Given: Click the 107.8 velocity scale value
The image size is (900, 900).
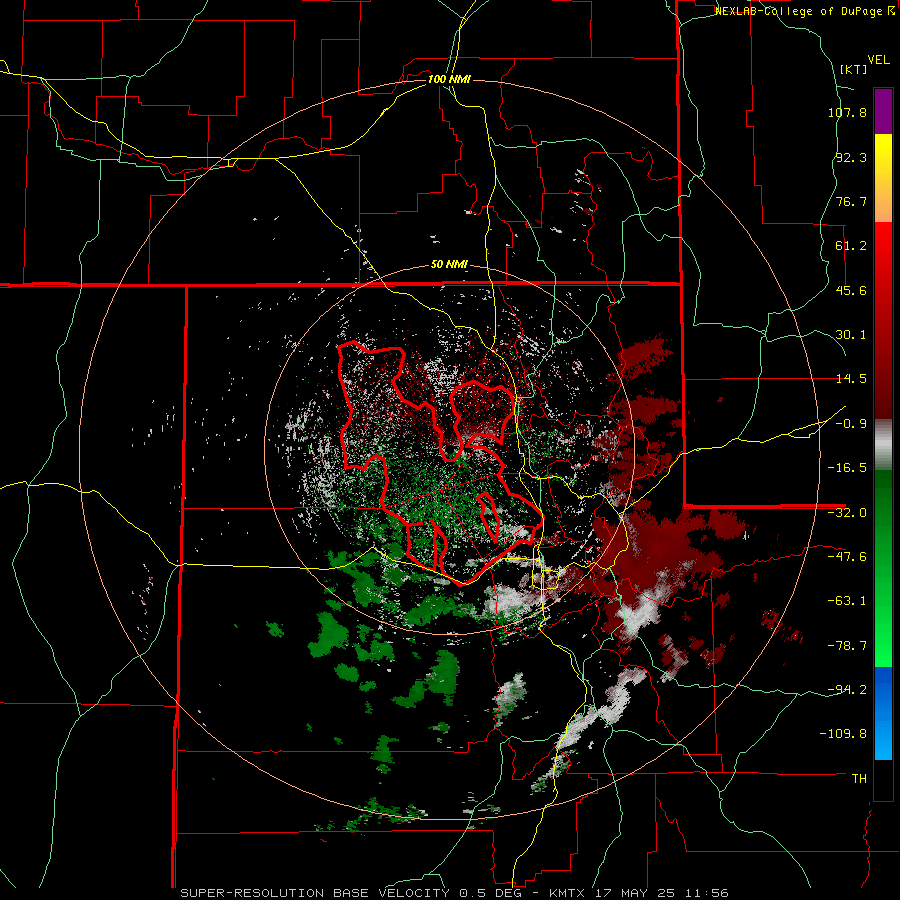Looking at the screenshot, I should [847, 112].
